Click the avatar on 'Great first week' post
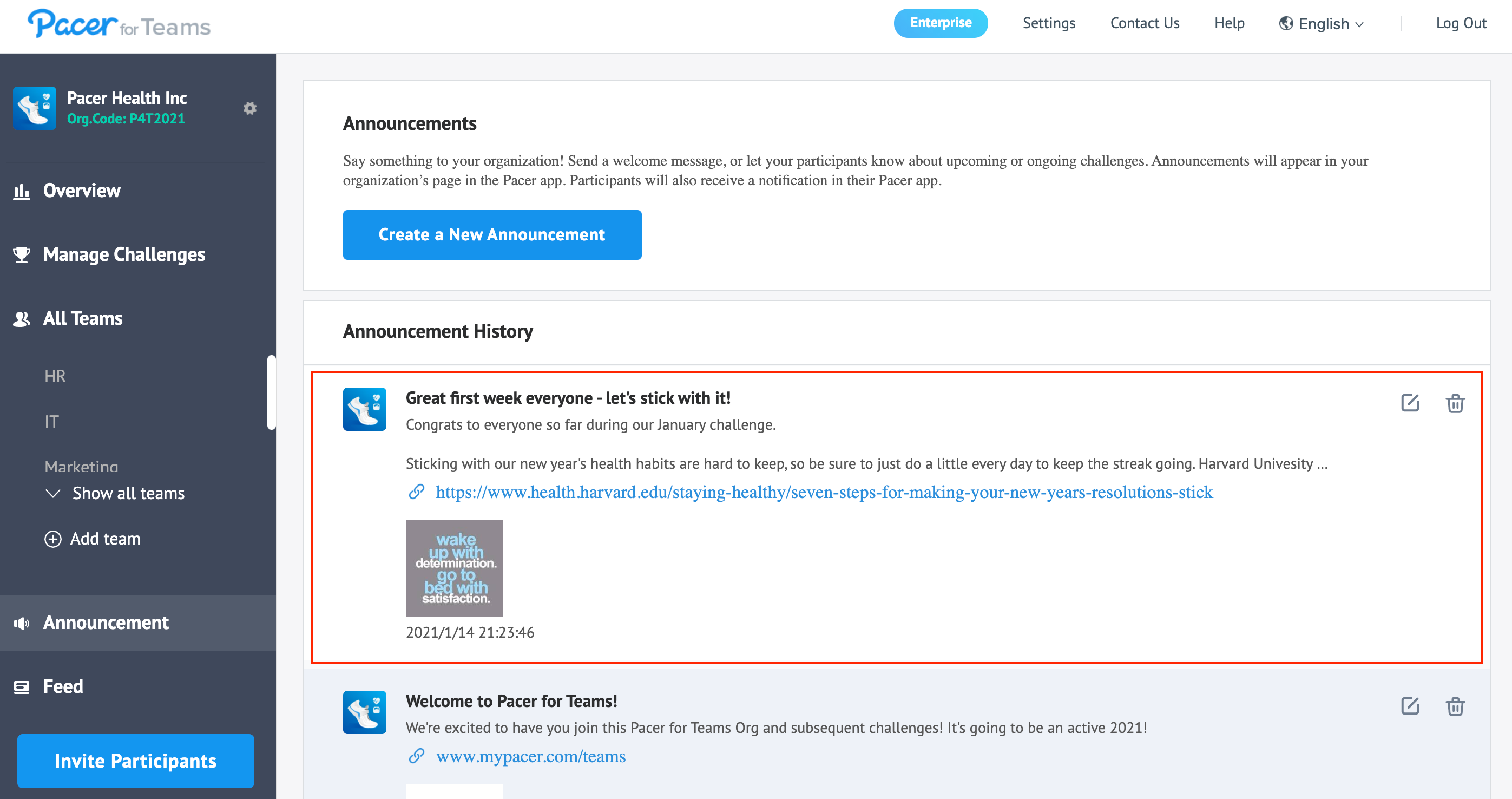The width and height of the screenshot is (1512, 799). click(365, 409)
